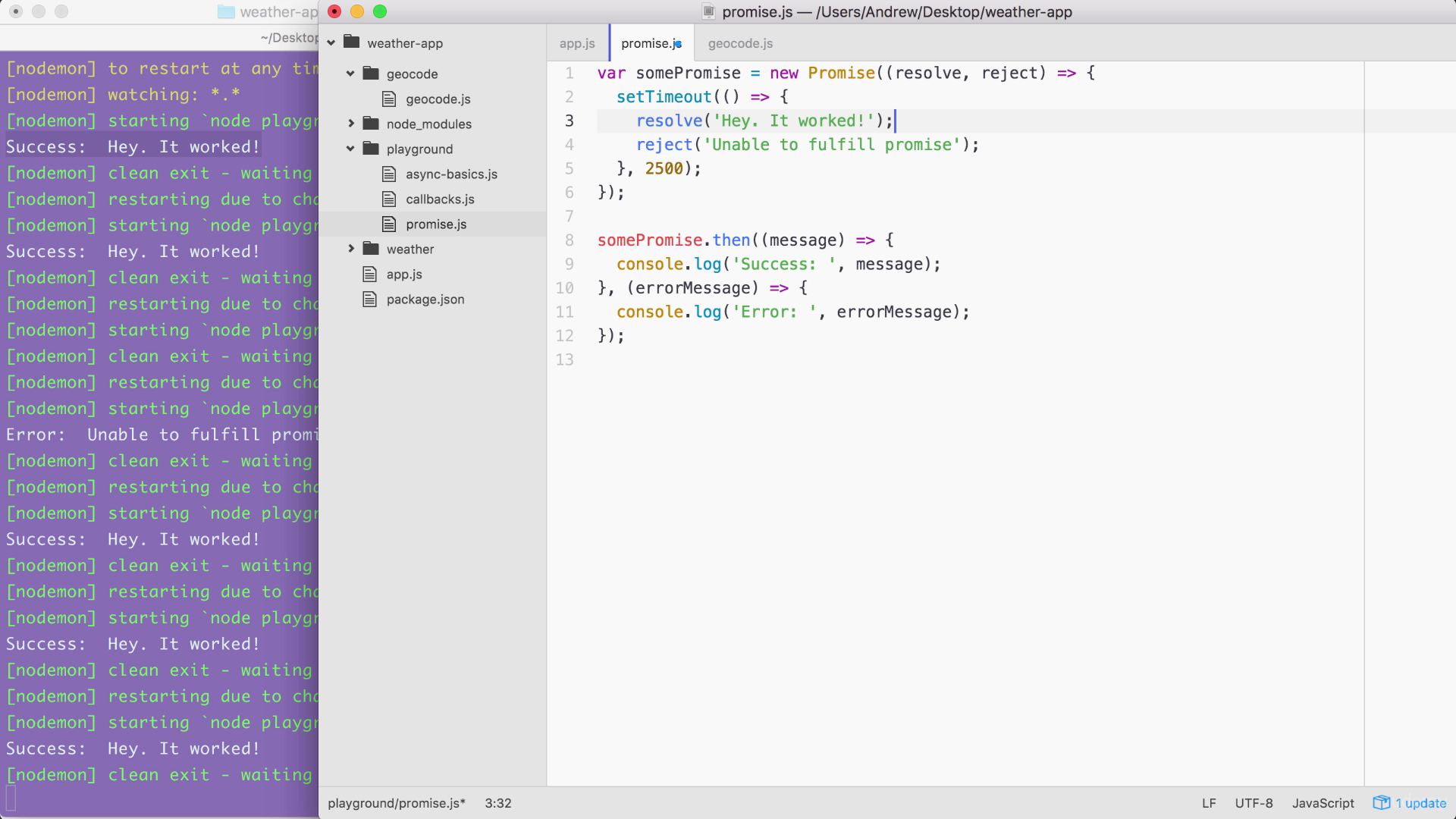This screenshot has width=1456, height=819.
Task: Open callbacks.js file
Action: 440,198
